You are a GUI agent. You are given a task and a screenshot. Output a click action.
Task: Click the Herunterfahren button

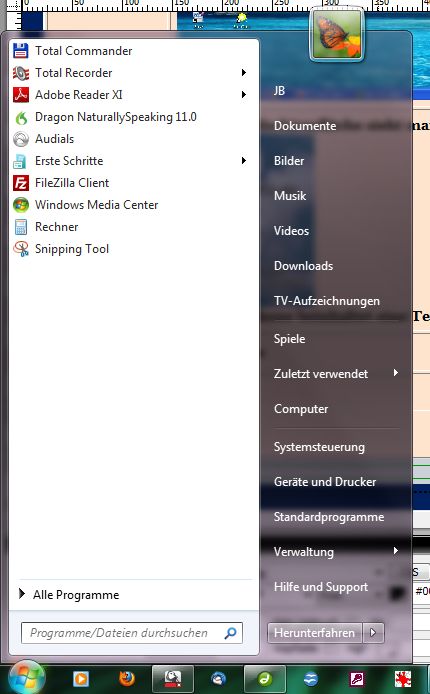click(315, 633)
